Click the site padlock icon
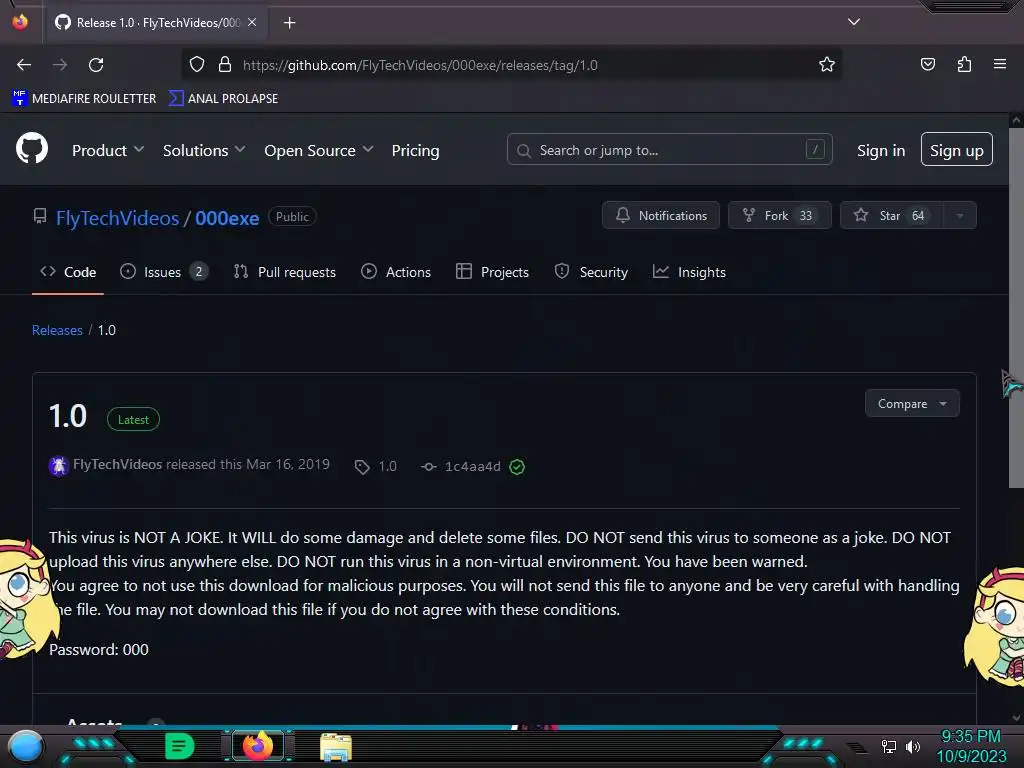 (225, 65)
